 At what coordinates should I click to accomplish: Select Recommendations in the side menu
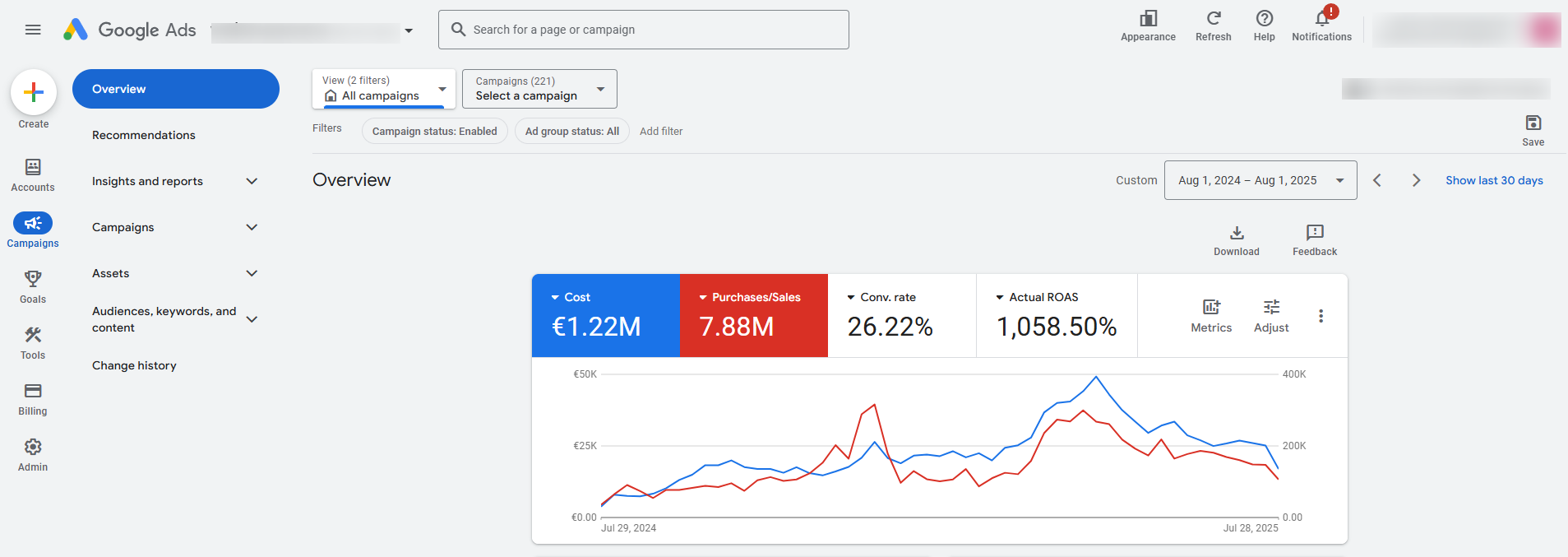point(144,135)
